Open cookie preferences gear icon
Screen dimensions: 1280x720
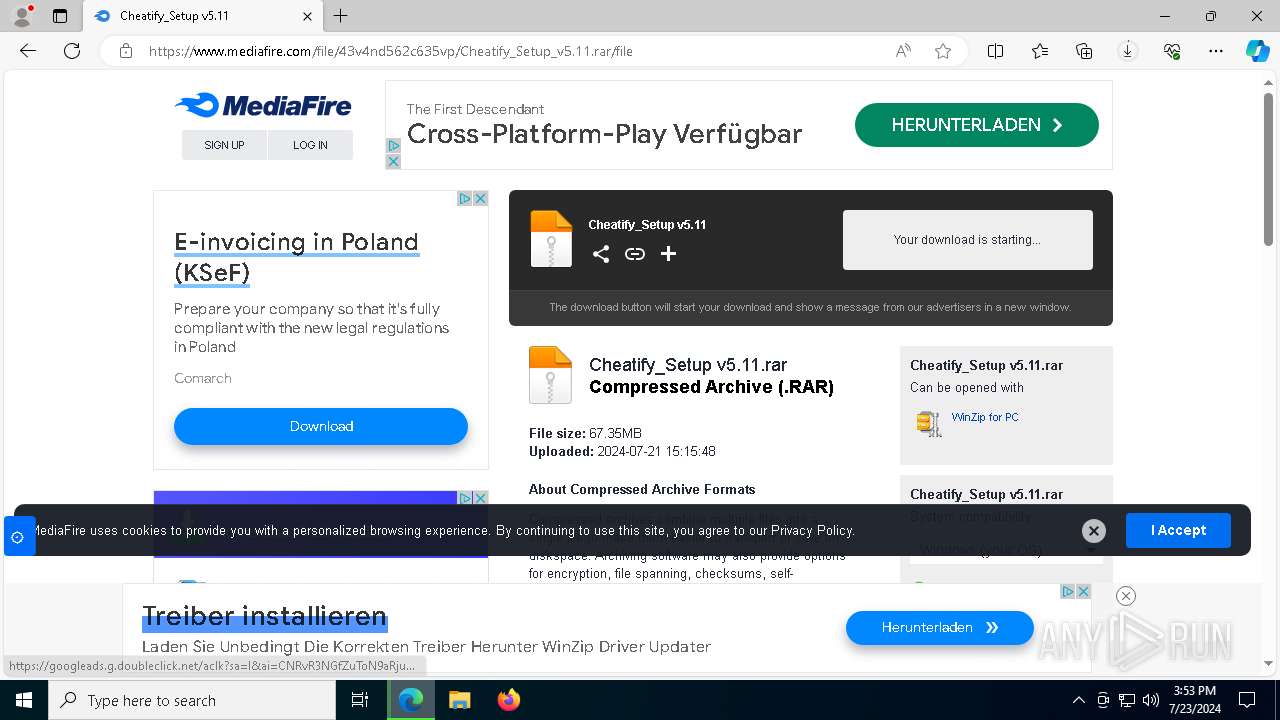[x=17, y=537]
